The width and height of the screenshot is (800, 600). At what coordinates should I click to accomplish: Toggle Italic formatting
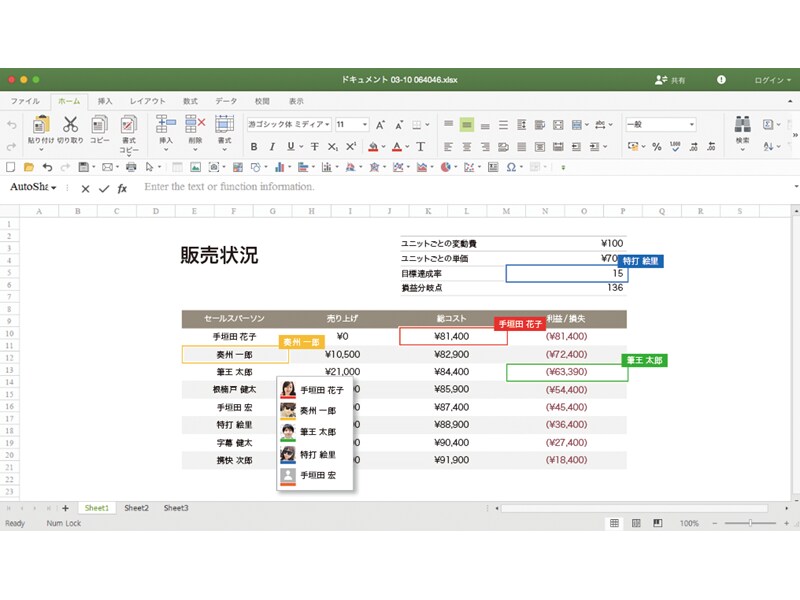[272, 147]
